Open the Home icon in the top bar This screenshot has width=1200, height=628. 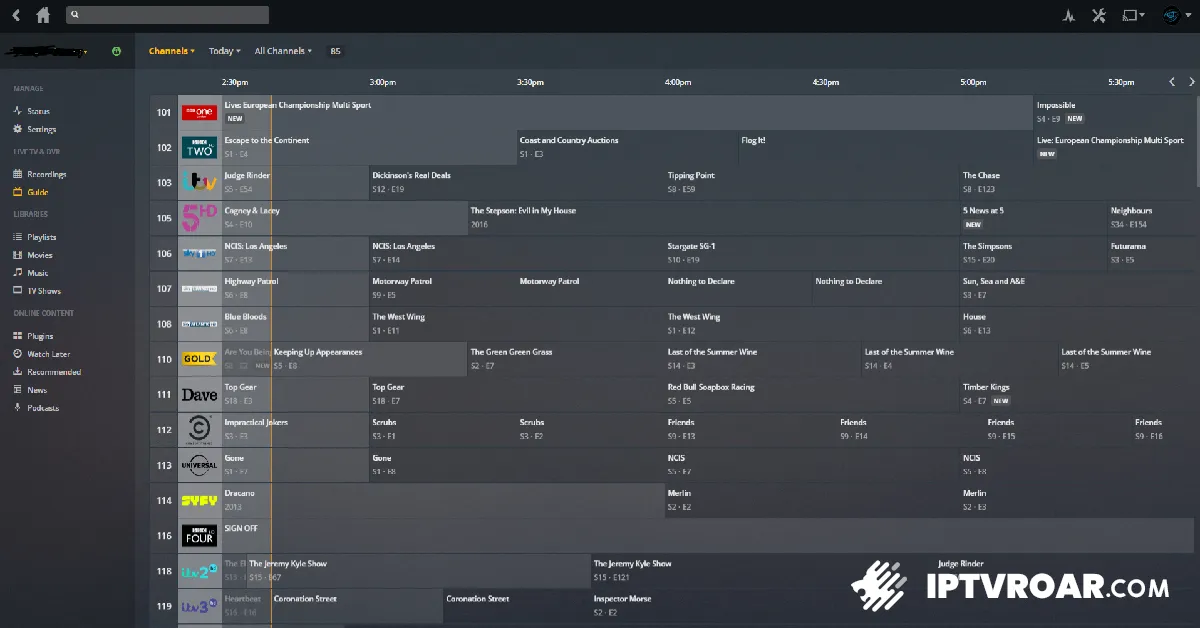coord(43,15)
